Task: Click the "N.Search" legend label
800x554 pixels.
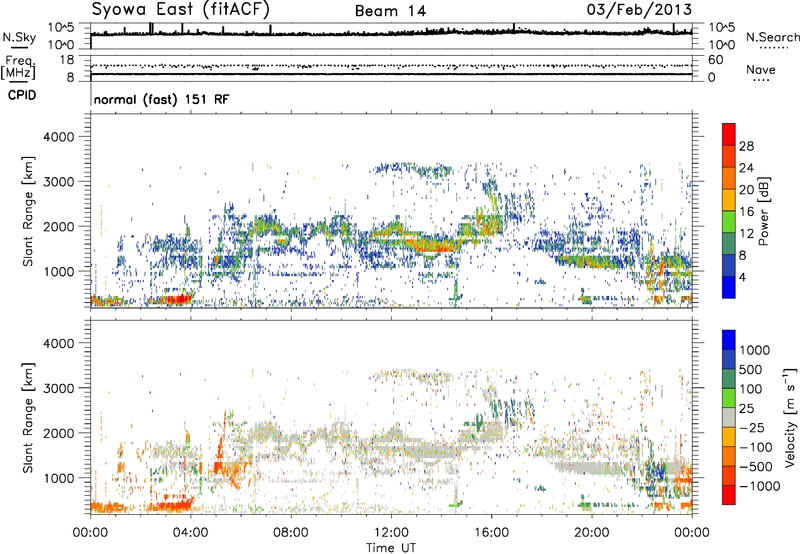Action: [x=772, y=38]
